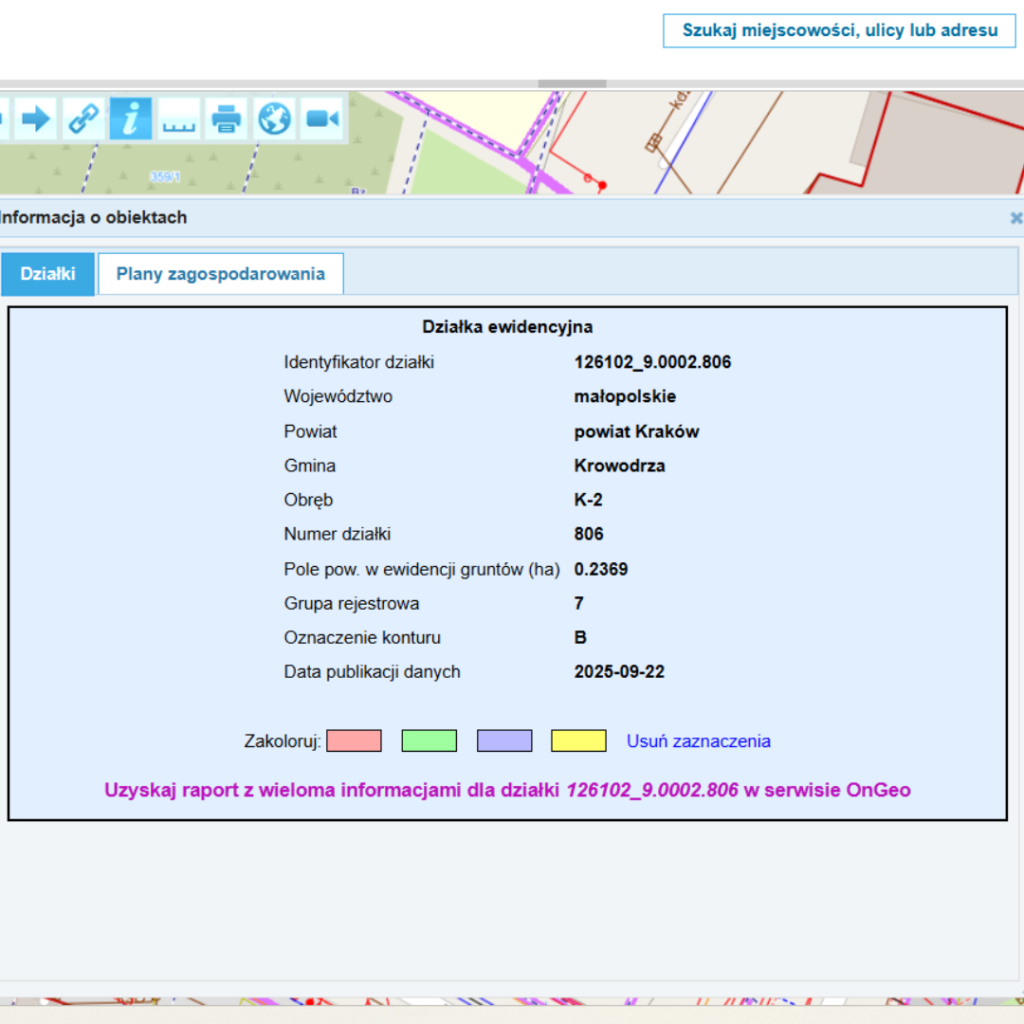Switch to the Działki tab
1024x1024 pixels.
pos(48,274)
